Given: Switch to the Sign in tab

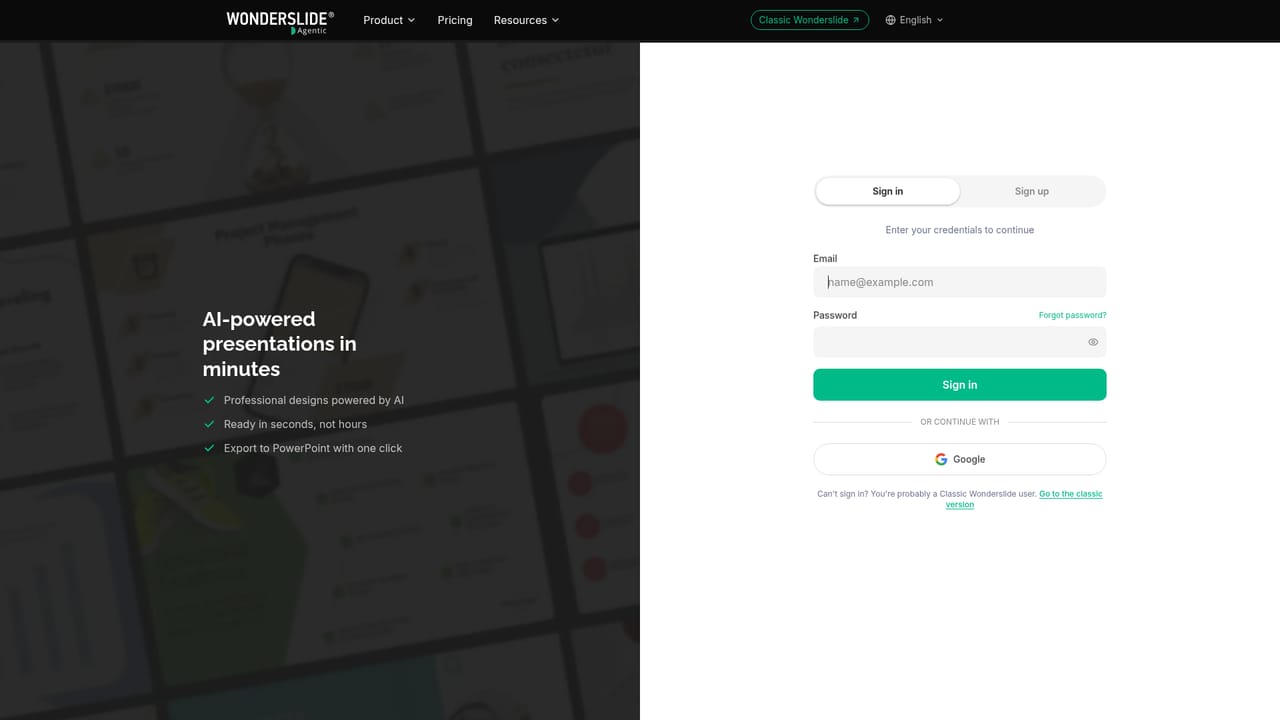Looking at the screenshot, I should point(888,191).
